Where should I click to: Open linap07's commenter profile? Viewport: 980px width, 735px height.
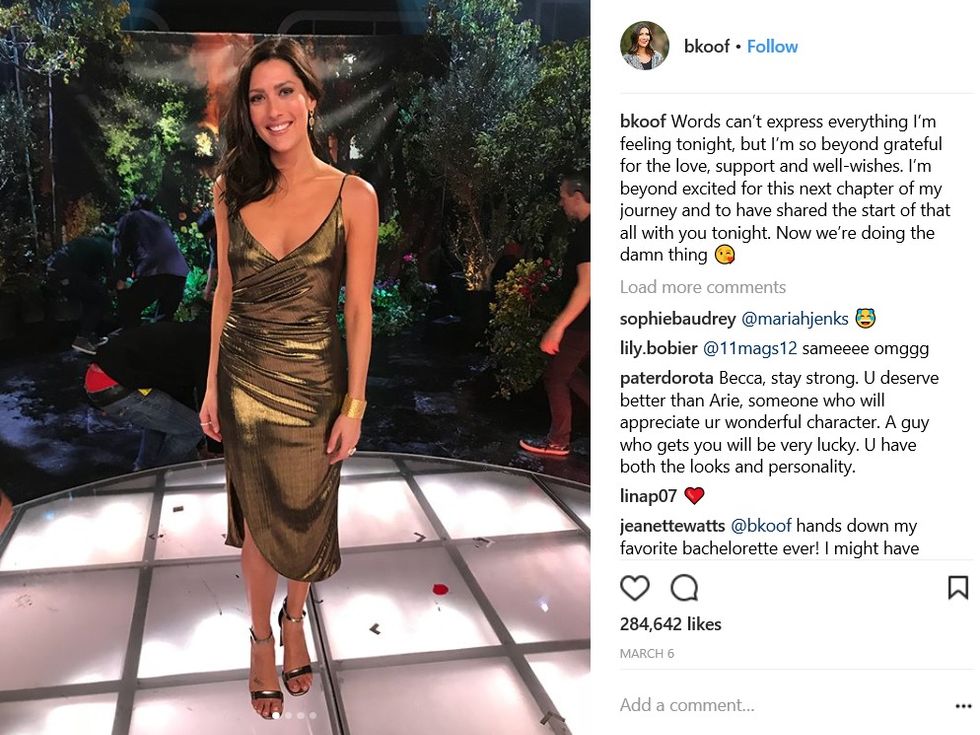[x=648, y=496]
